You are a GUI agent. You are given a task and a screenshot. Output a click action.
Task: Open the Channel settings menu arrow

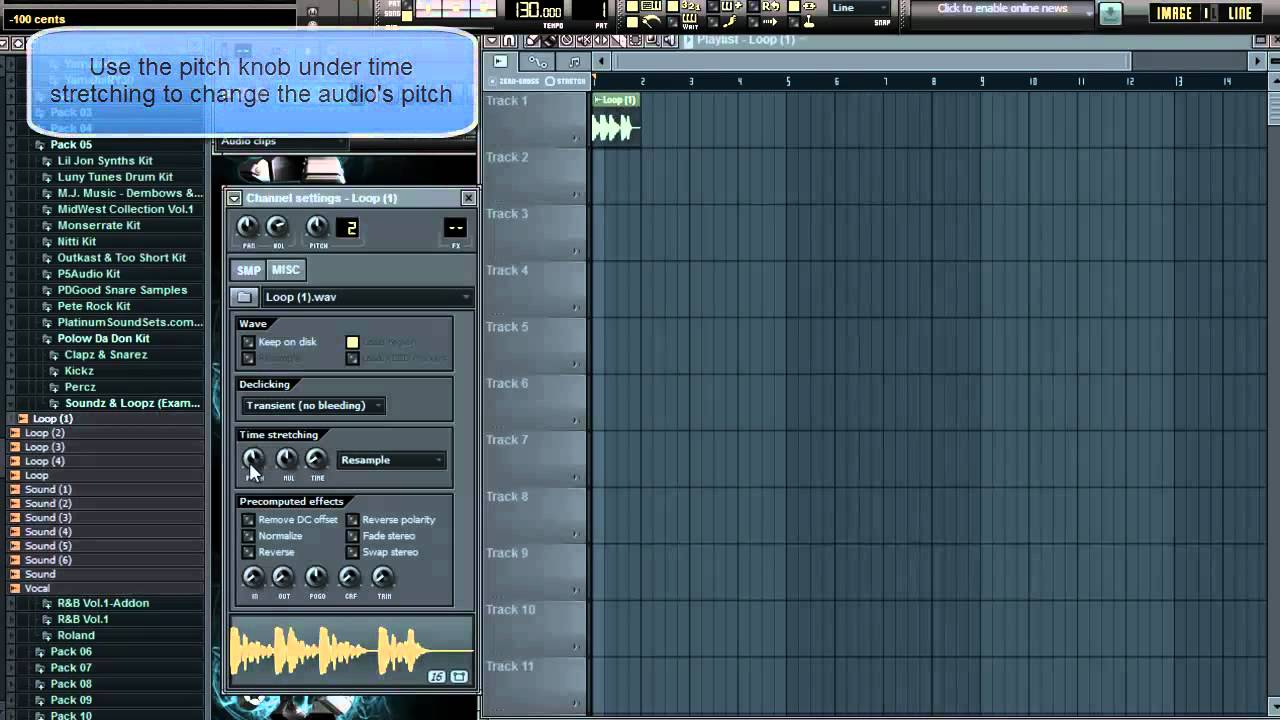click(x=234, y=198)
